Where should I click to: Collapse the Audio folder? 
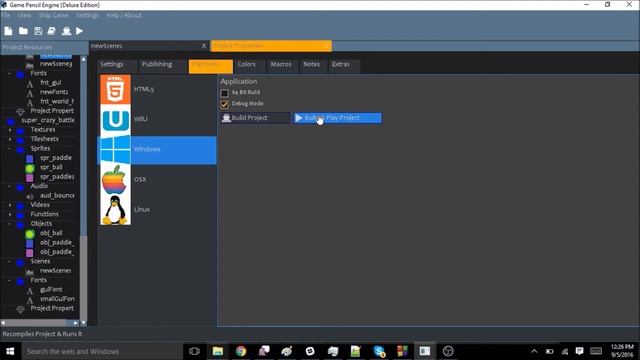tap(10, 186)
